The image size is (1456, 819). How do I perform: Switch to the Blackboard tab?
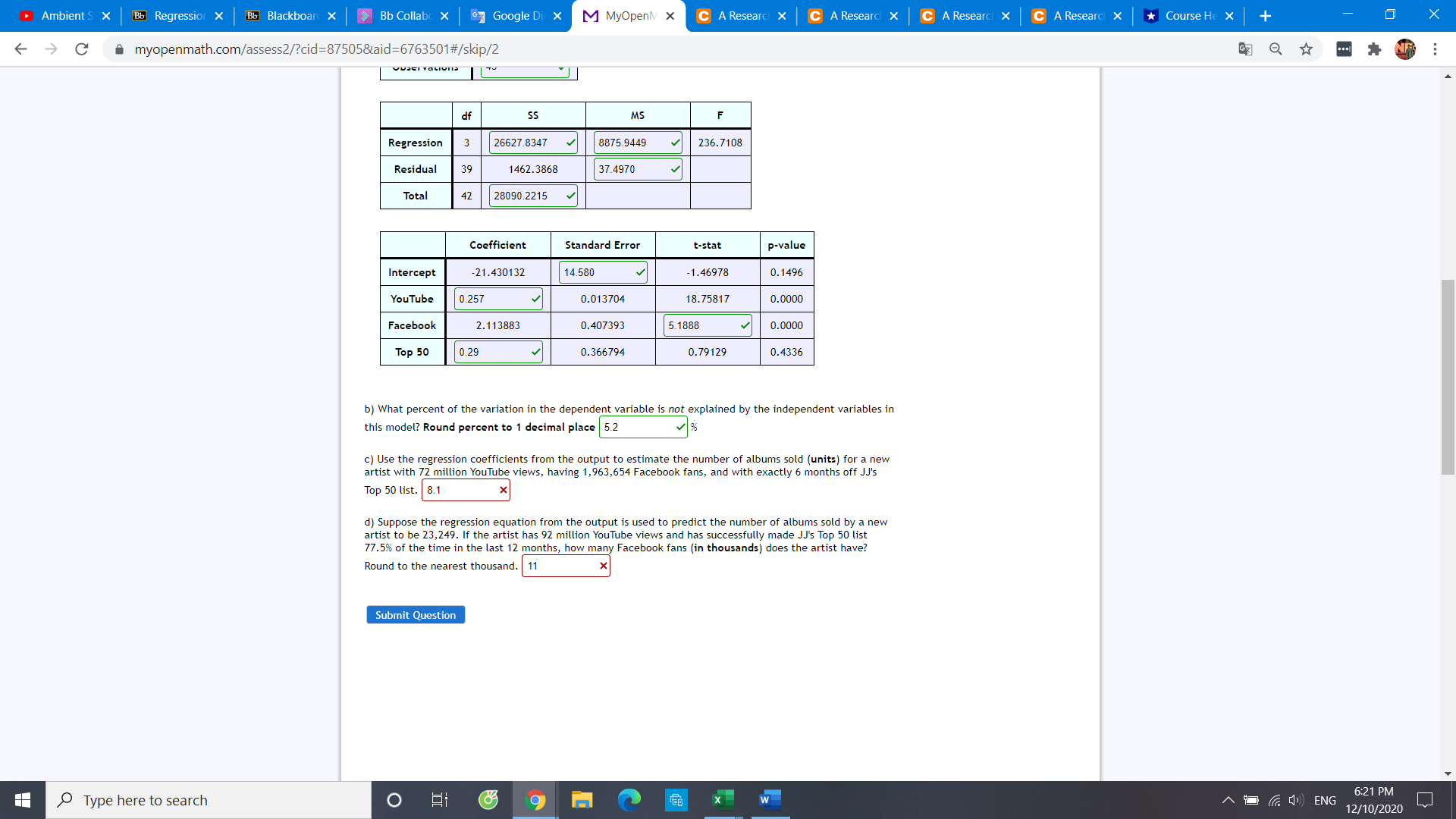point(290,15)
